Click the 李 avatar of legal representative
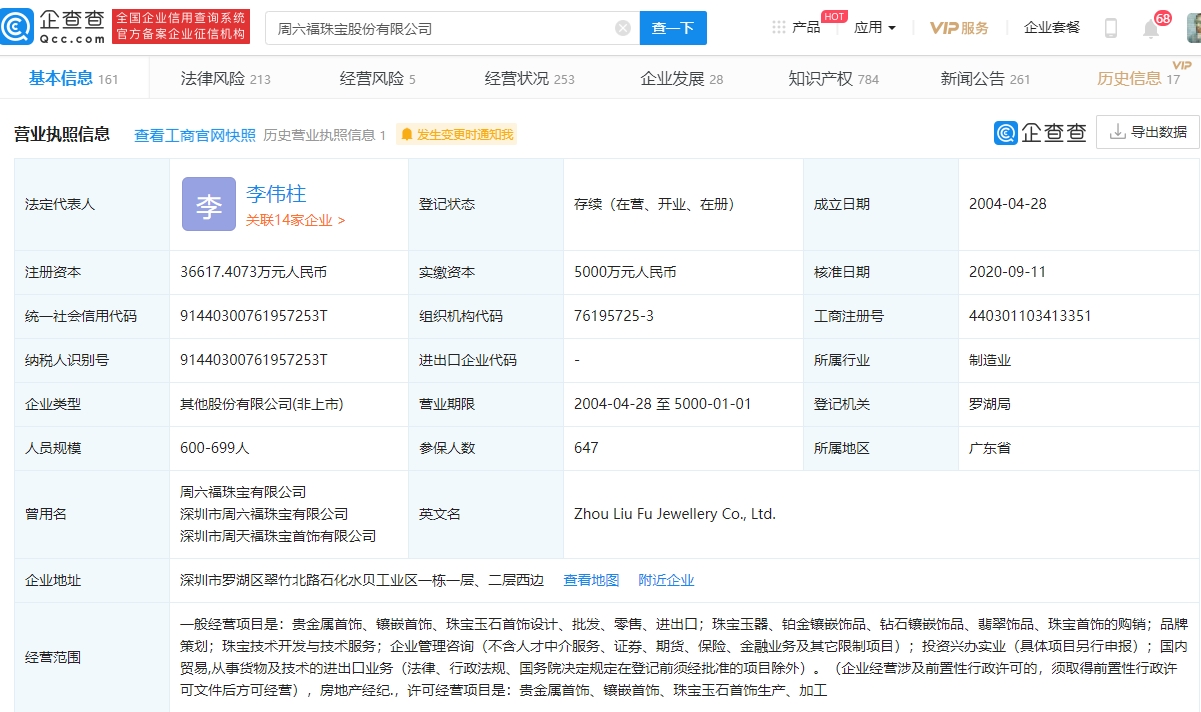1201x712 pixels. (x=208, y=204)
